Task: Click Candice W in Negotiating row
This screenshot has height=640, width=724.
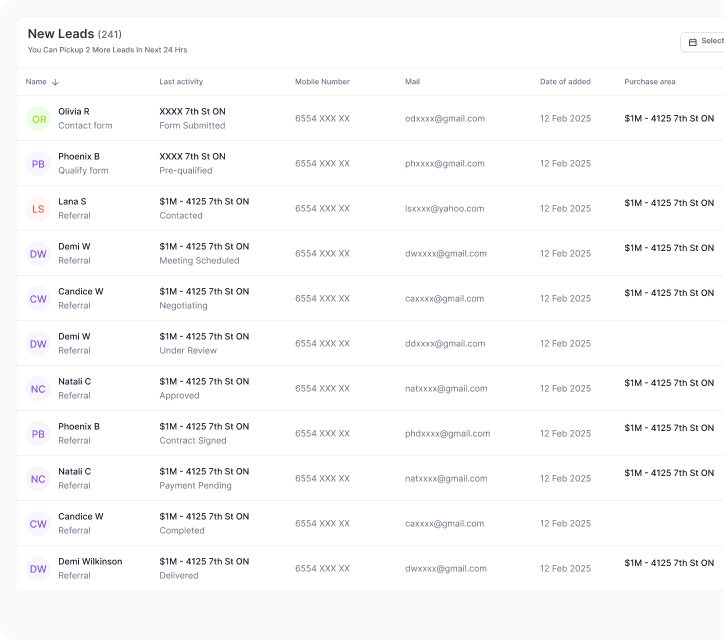Action: 81,291
